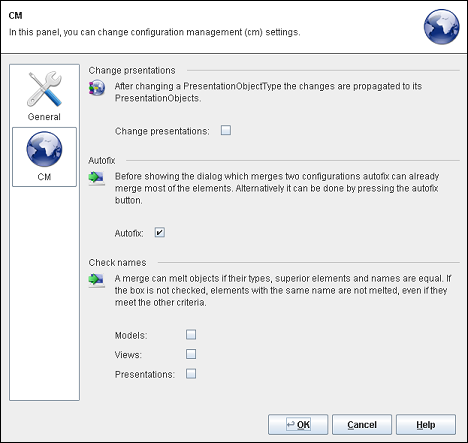The width and height of the screenshot is (468, 443).
Task: Click the merge melt objects description paragraph
Action: tap(283, 290)
